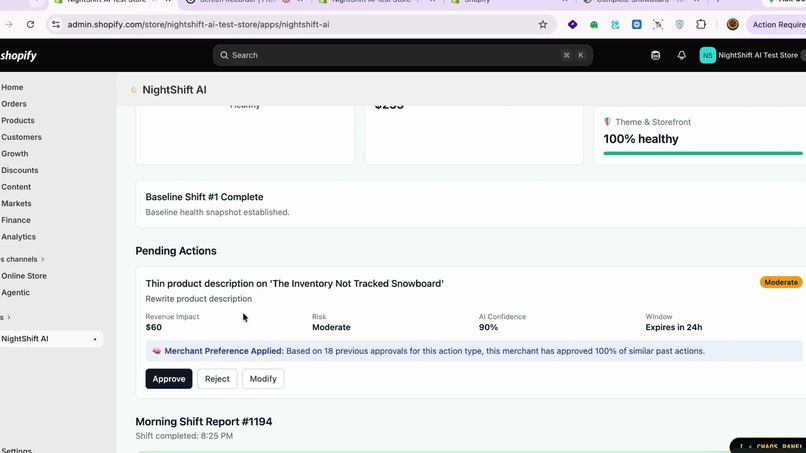Image resolution: width=806 pixels, height=453 pixels.
Task: Approve the pending action
Action: pyautogui.click(x=169, y=379)
